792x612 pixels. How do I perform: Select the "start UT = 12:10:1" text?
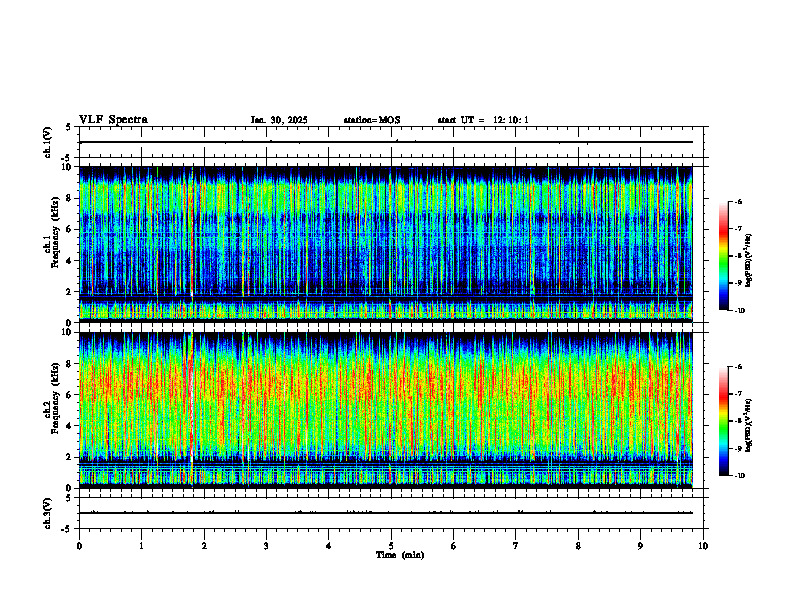[483, 120]
